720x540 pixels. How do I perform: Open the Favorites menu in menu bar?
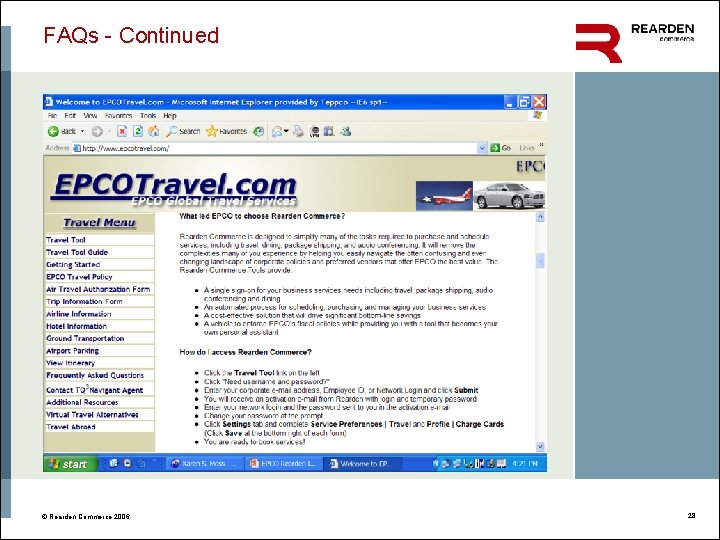(118, 116)
